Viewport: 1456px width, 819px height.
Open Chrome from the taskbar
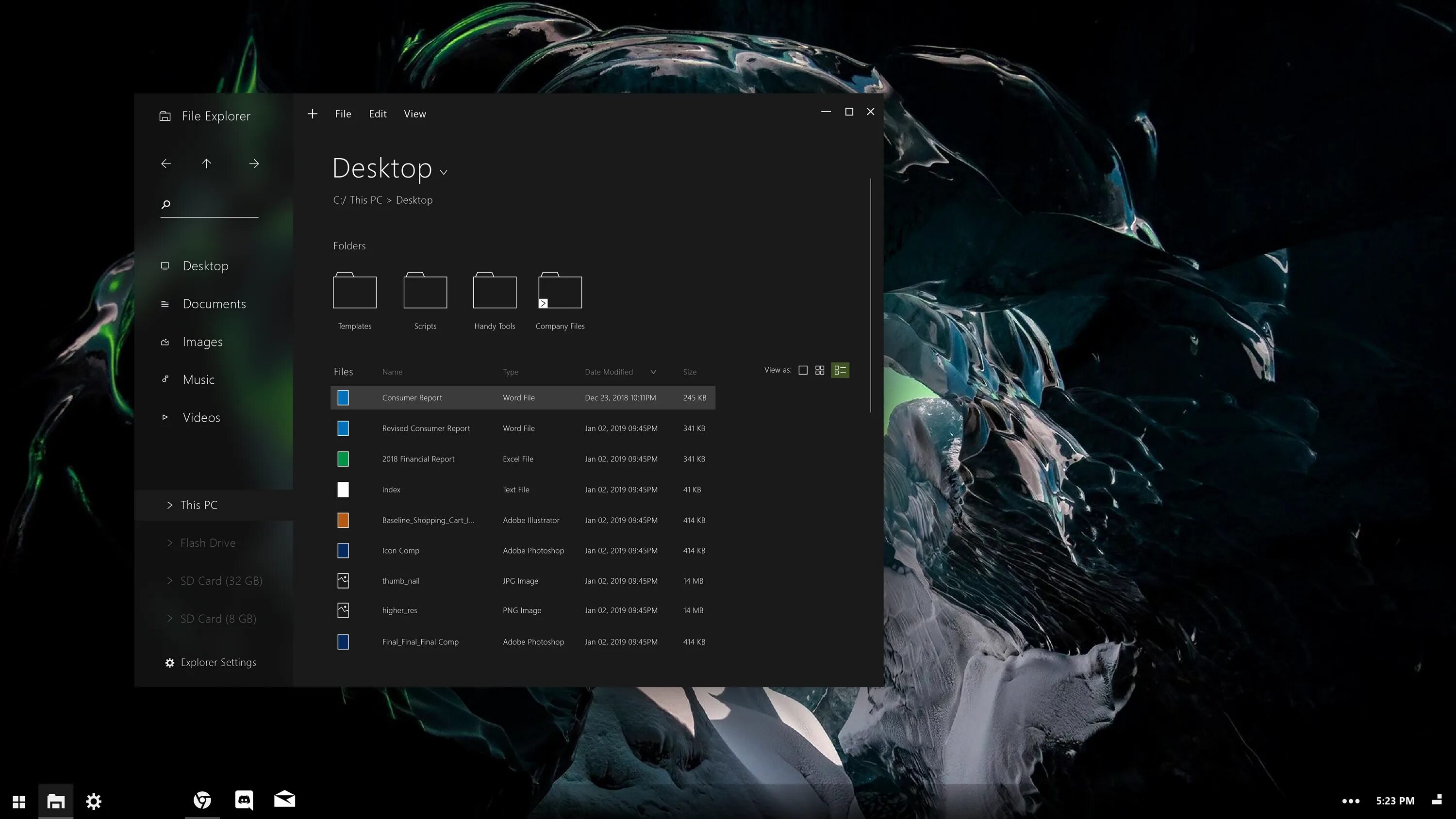(x=202, y=800)
